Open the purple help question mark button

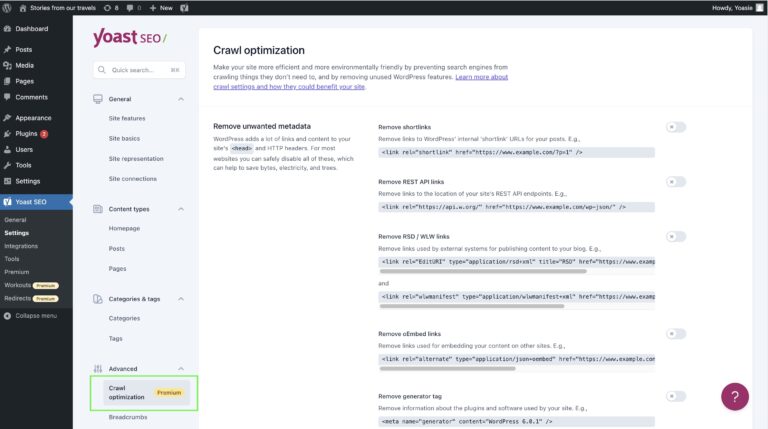click(735, 397)
